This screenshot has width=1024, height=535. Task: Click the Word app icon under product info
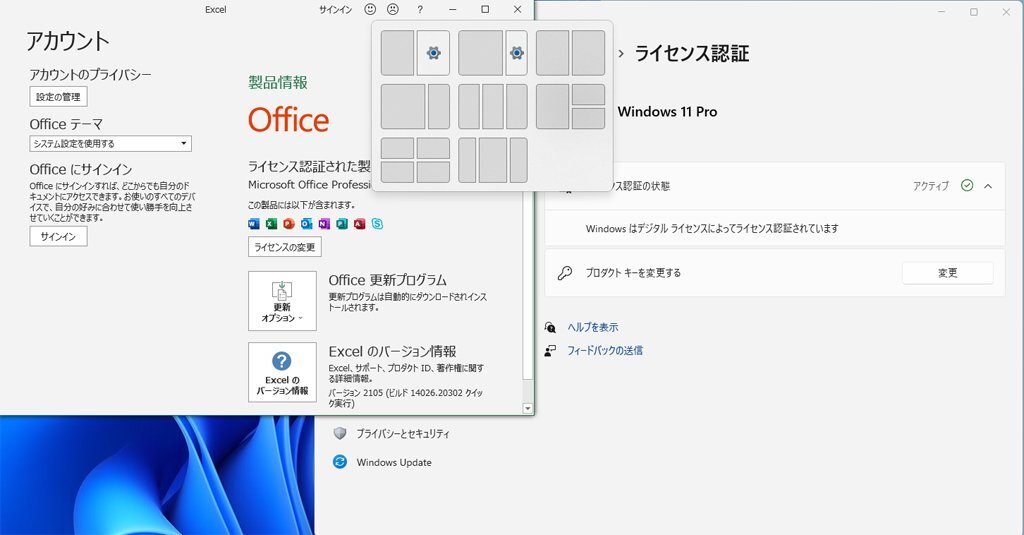pos(253,224)
